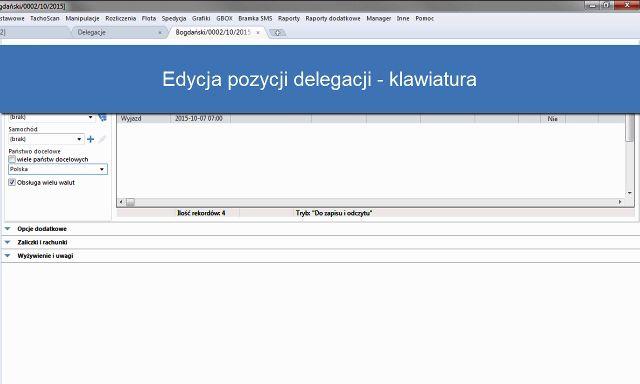The height and width of the screenshot is (384, 640).
Task: Open the TachoScan menu
Action: [45, 18]
